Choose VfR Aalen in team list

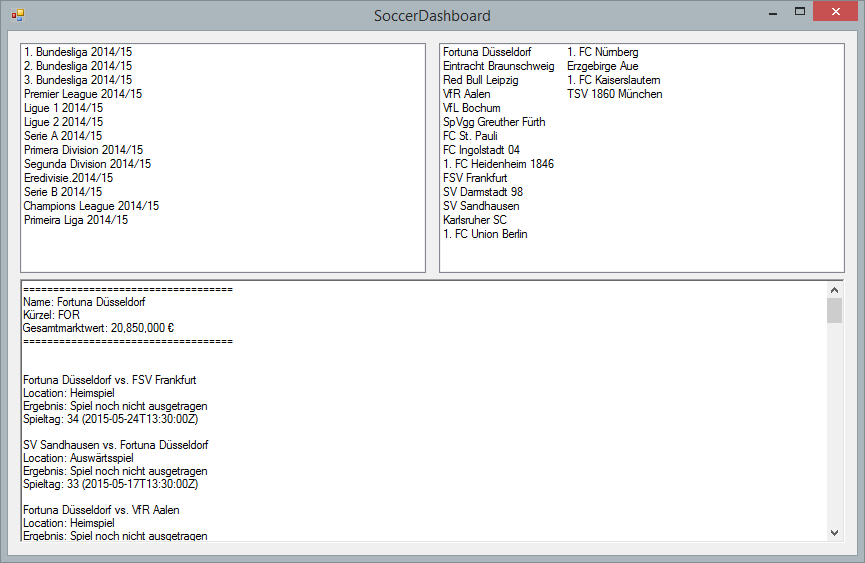coord(467,94)
